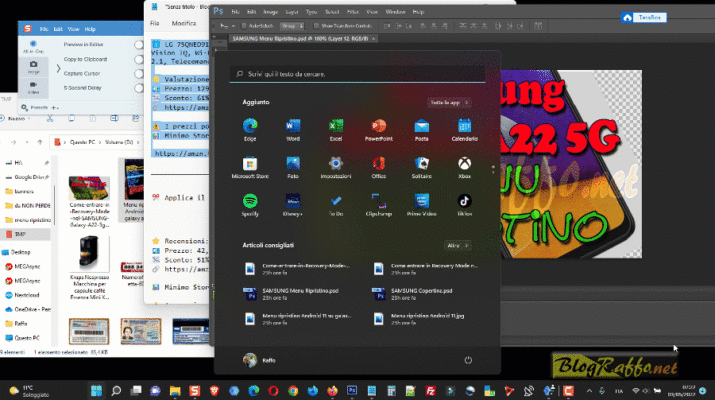The image size is (715, 400).
Task: Open the Office app tile
Action: (378, 167)
